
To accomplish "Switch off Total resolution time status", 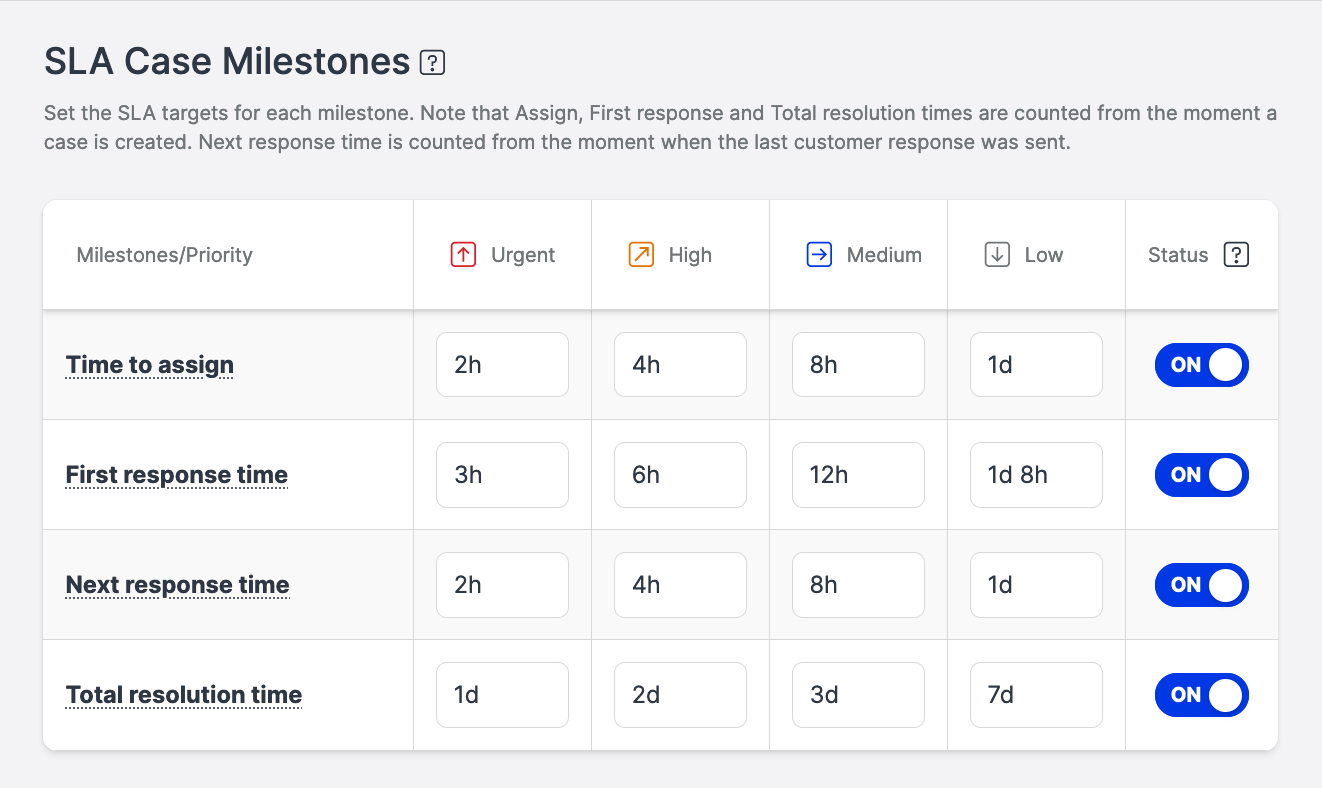I will pos(1201,695).
